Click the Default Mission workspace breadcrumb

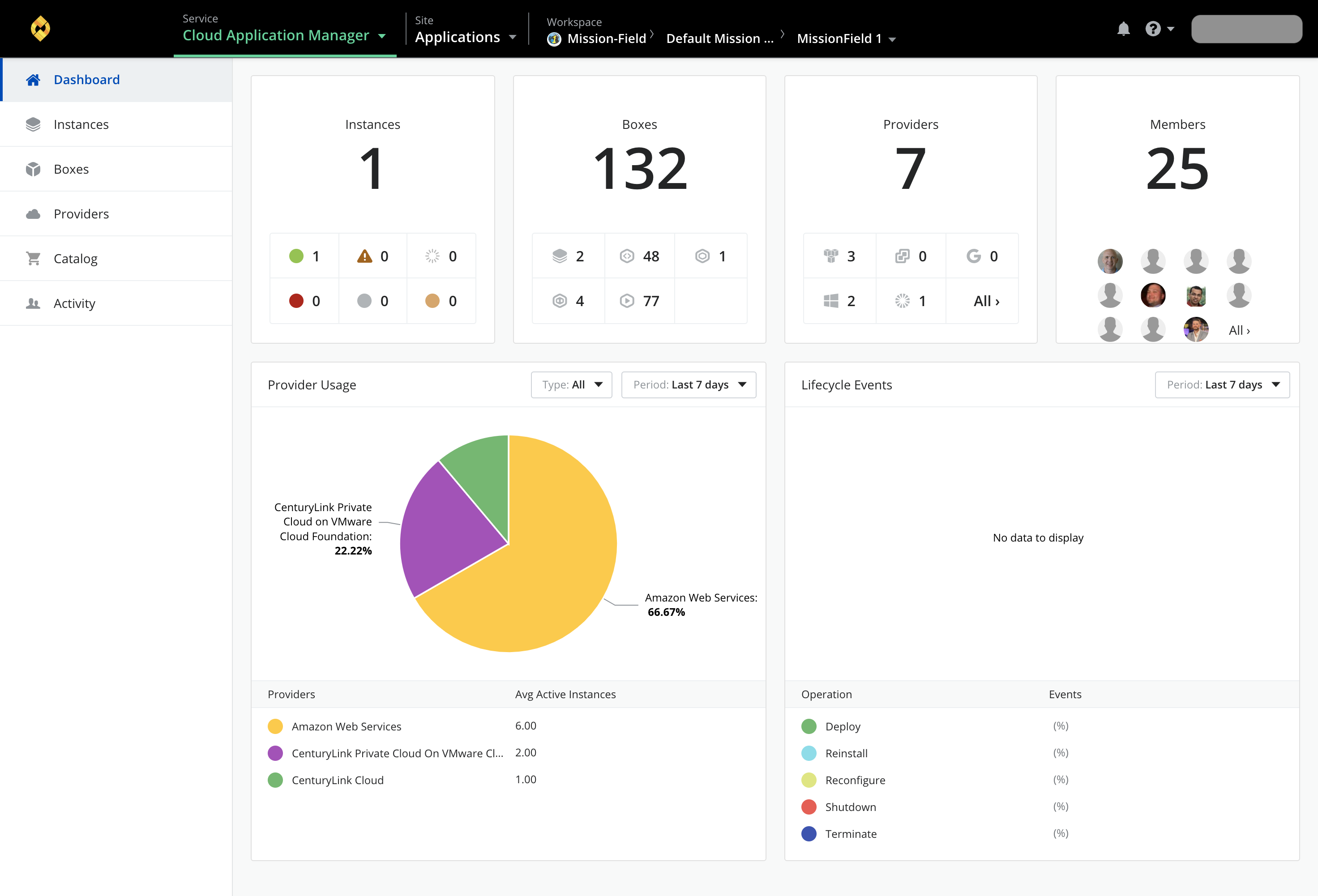(721, 38)
